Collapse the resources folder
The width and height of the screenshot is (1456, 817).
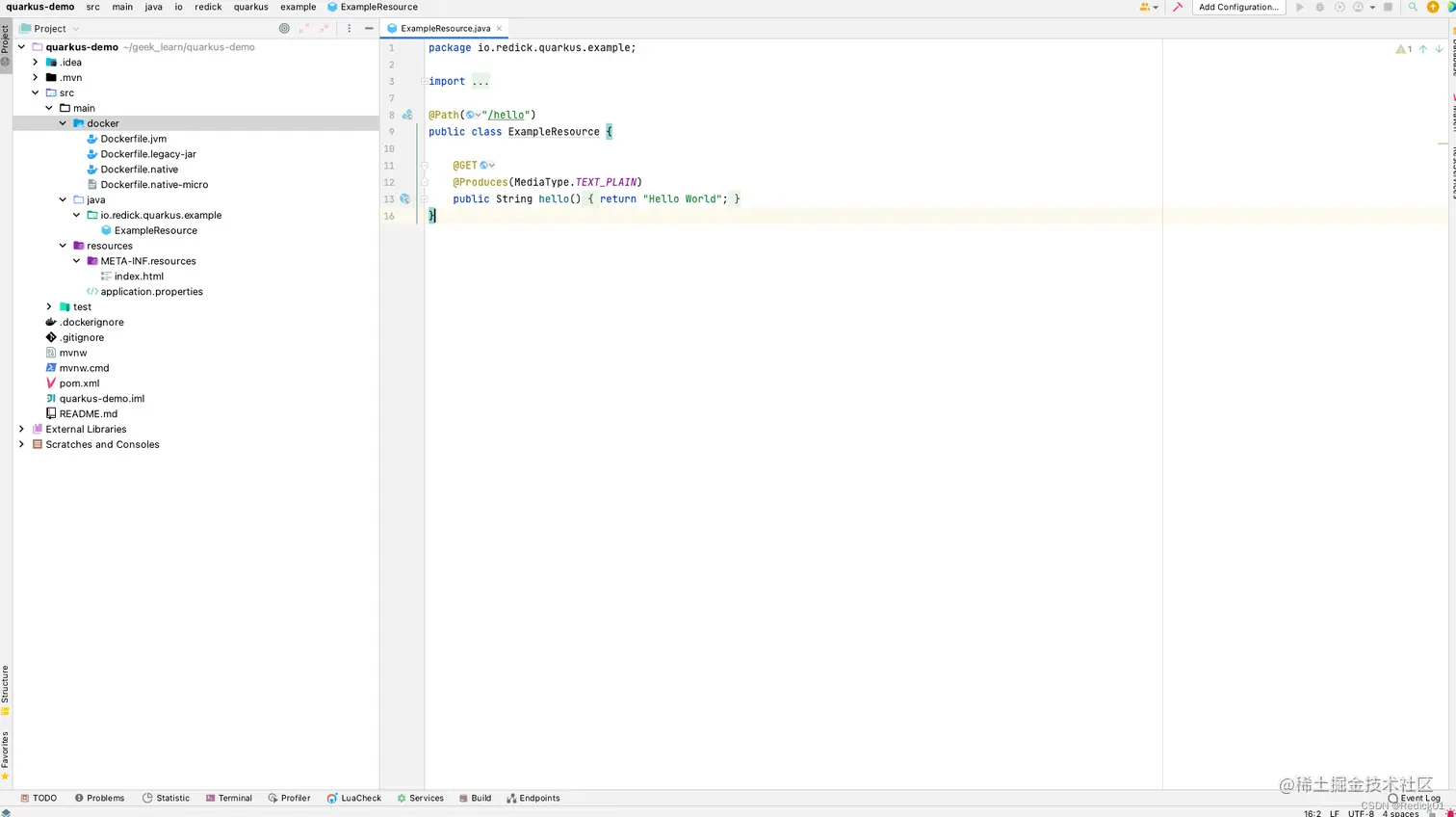[64, 246]
